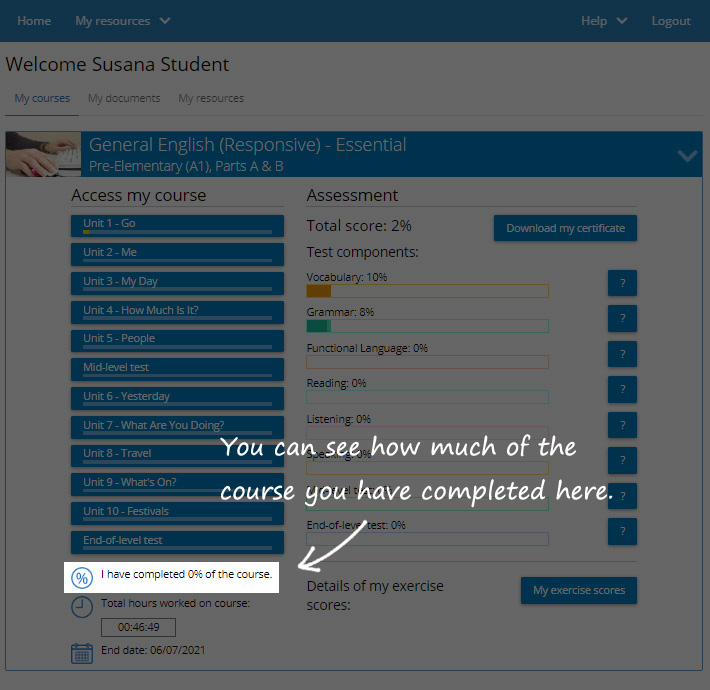Click the total hours worked time field
The width and height of the screenshot is (710, 690).
(138, 628)
